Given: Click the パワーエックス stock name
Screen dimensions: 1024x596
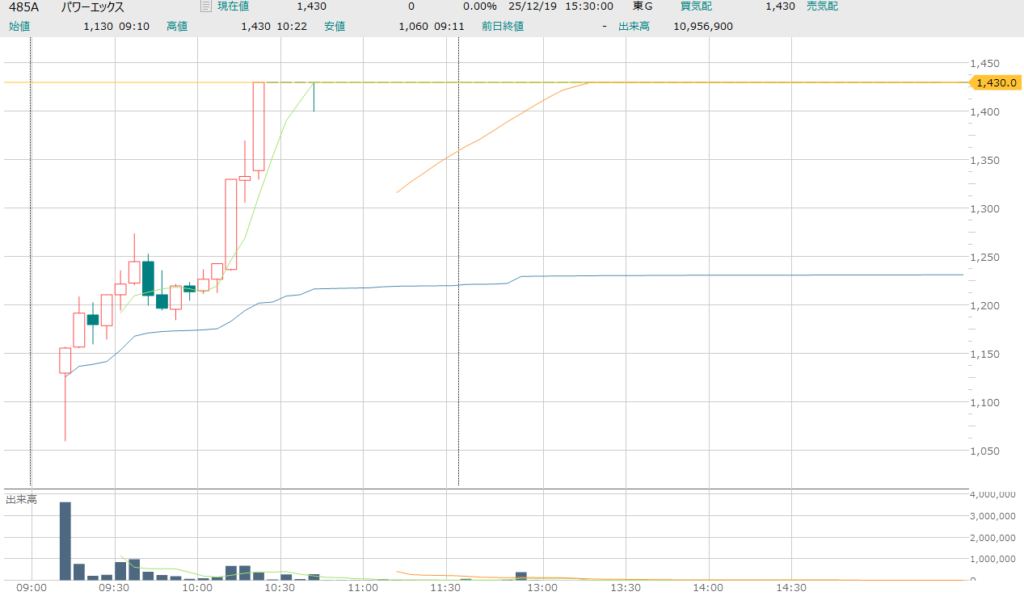Looking at the screenshot, I should (x=93, y=7).
